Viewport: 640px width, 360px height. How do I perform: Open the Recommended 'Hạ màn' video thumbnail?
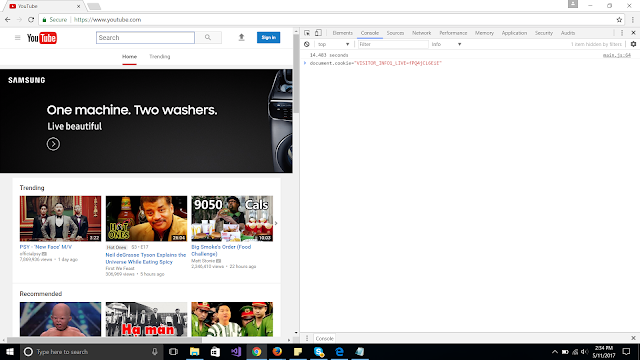pos(146,319)
